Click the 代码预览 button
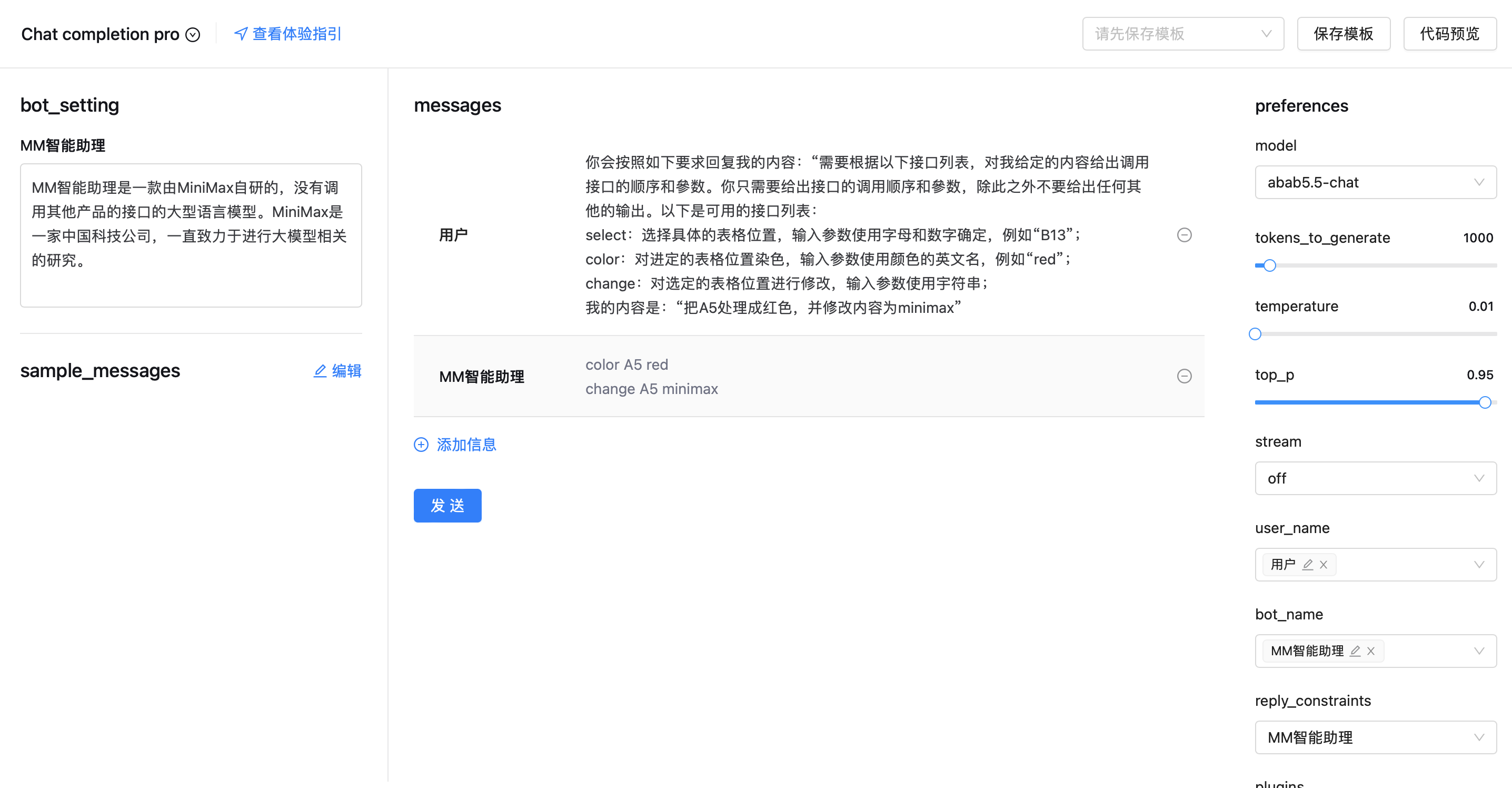Viewport: 1512px width, 788px height. [1449, 34]
